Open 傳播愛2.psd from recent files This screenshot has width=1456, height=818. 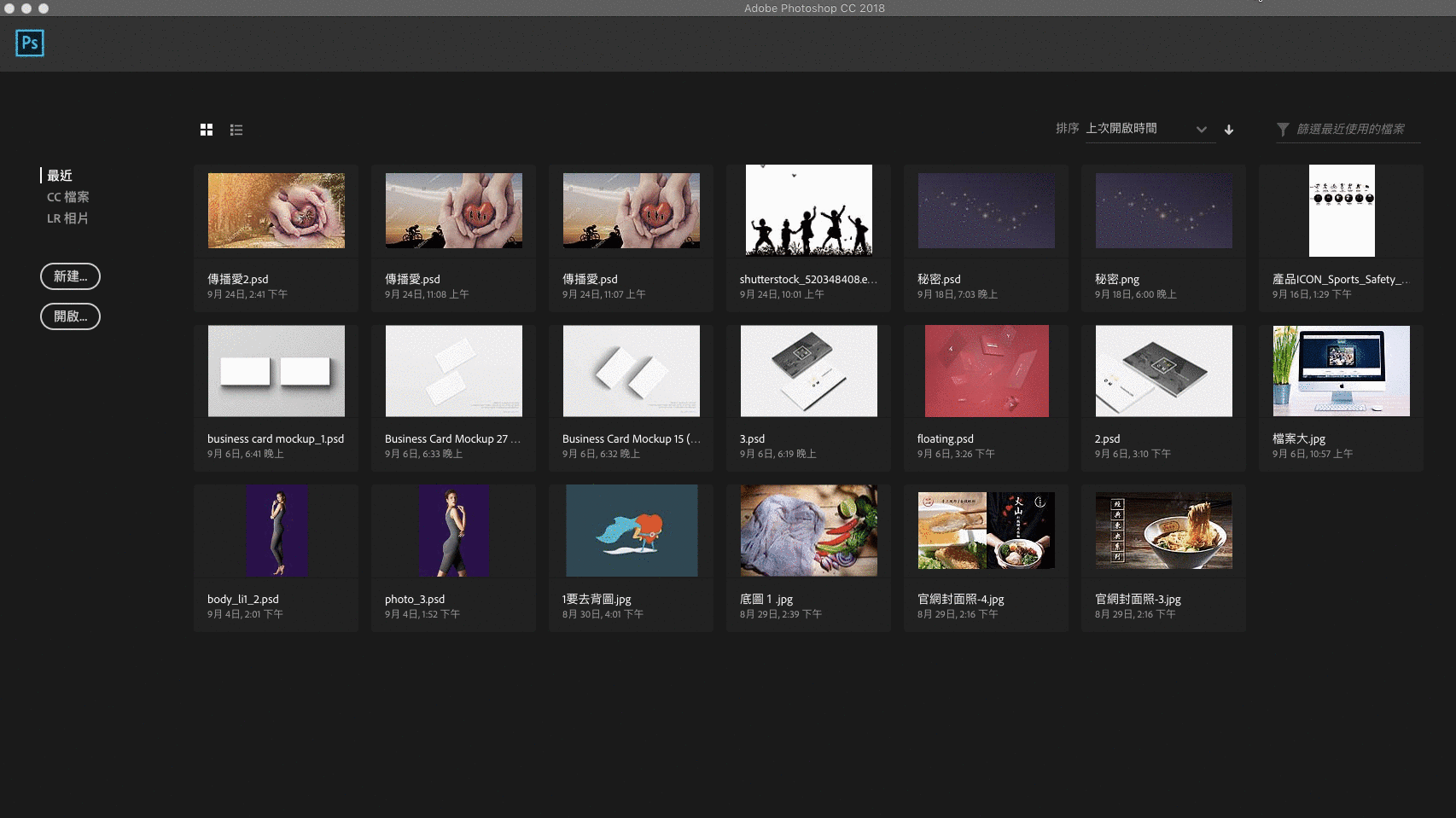coord(276,211)
